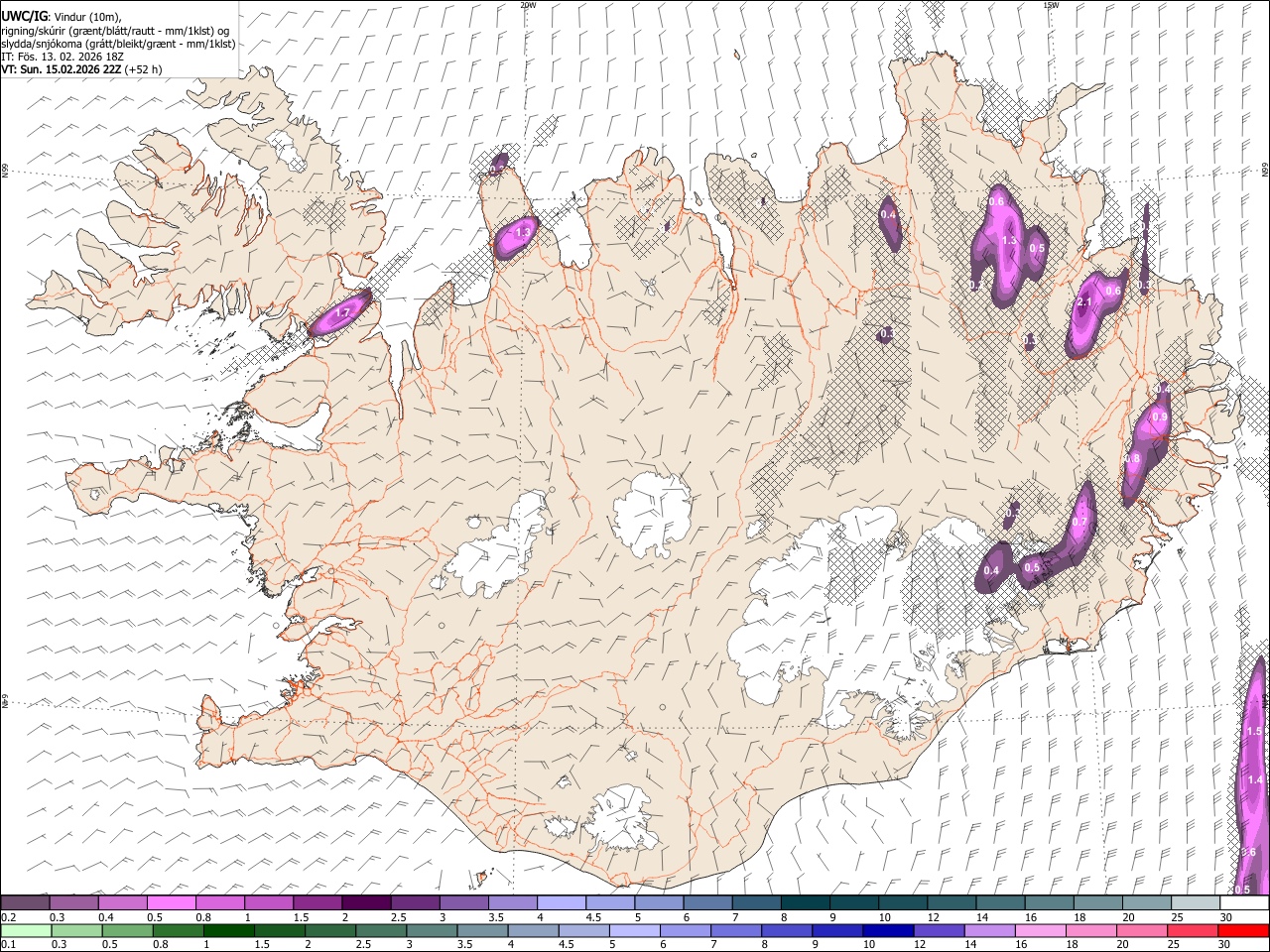Click the 15W longitude label
This screenshot has width=1270, height=952.
pyautogui.click(x=1051, y=5)
